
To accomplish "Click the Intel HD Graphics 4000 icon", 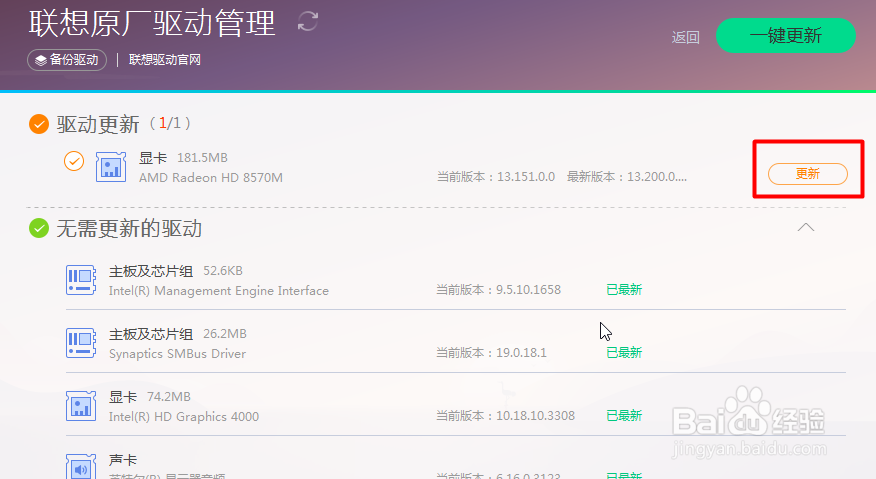I will click(81, 406).
